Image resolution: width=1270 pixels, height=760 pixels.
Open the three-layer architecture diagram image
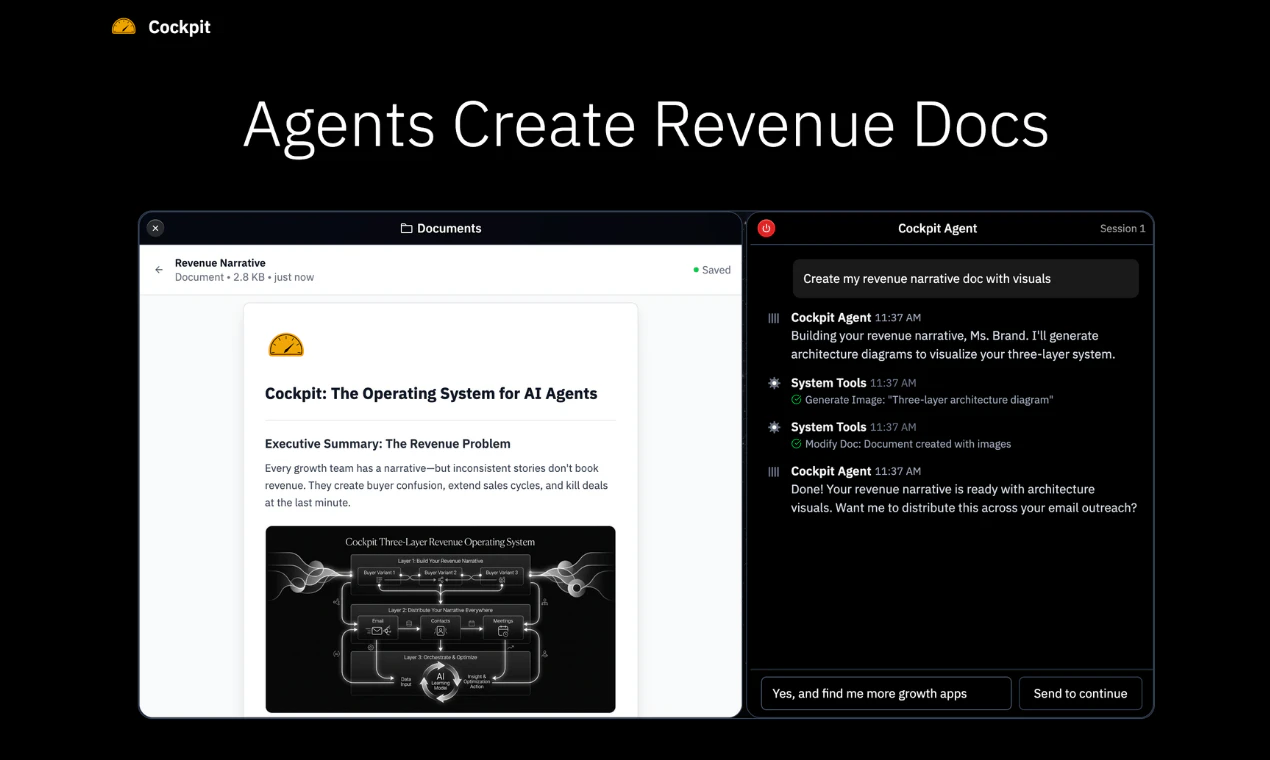pos(440,619)
